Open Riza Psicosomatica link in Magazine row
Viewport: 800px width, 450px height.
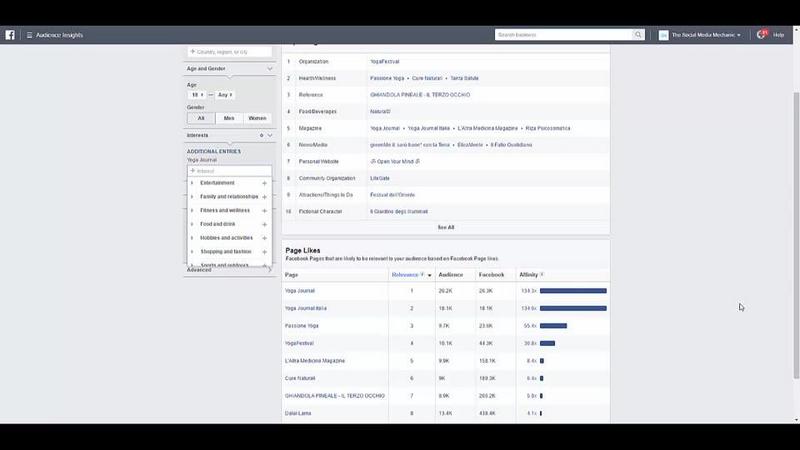click(548, 129)
